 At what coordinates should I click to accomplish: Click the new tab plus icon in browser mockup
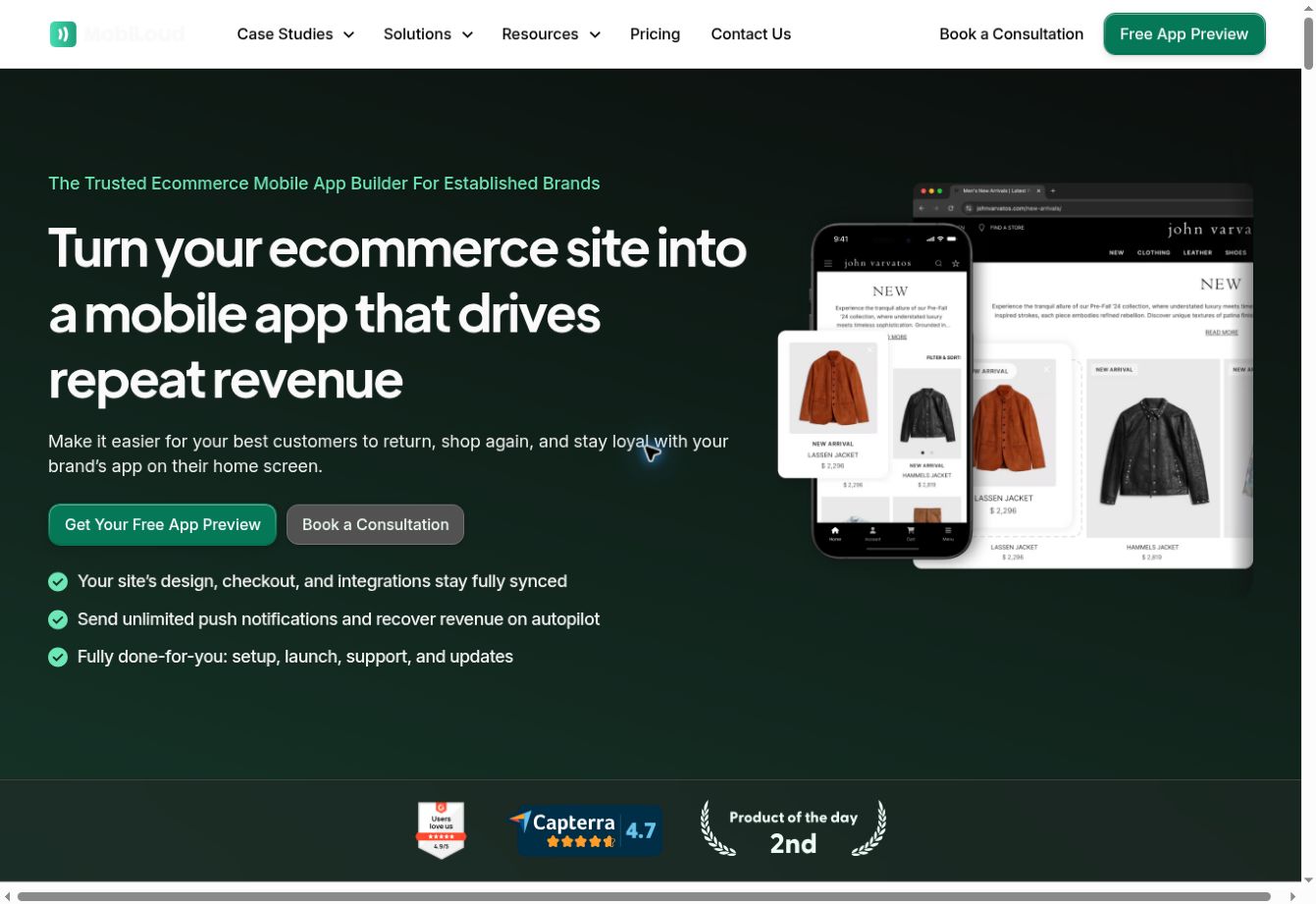click(x=1053, y=190)
